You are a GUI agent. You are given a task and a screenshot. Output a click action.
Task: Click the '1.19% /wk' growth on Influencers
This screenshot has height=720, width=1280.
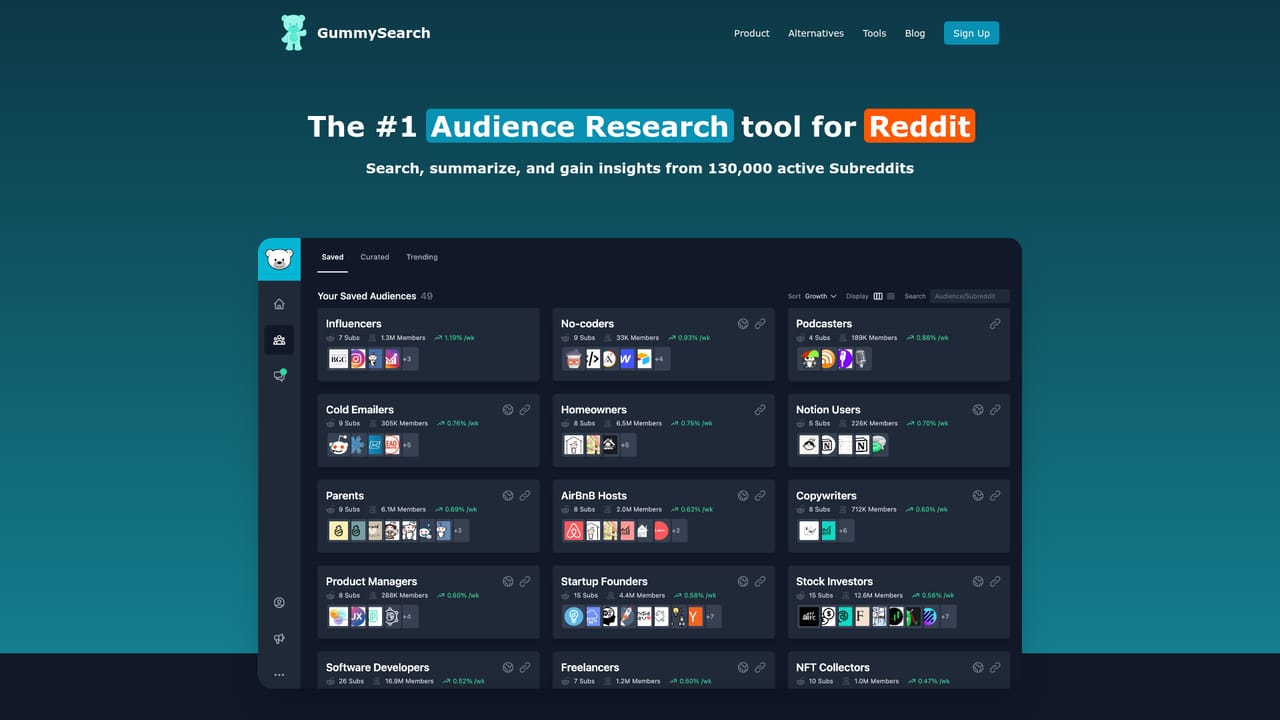455,338
